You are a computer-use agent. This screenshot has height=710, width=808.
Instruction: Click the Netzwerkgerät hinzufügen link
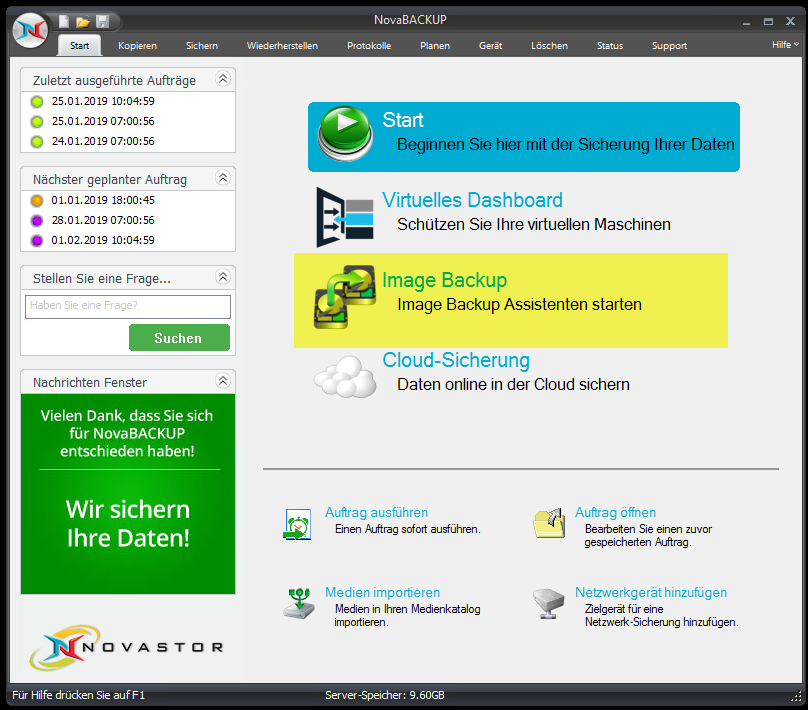click(651, 592)
